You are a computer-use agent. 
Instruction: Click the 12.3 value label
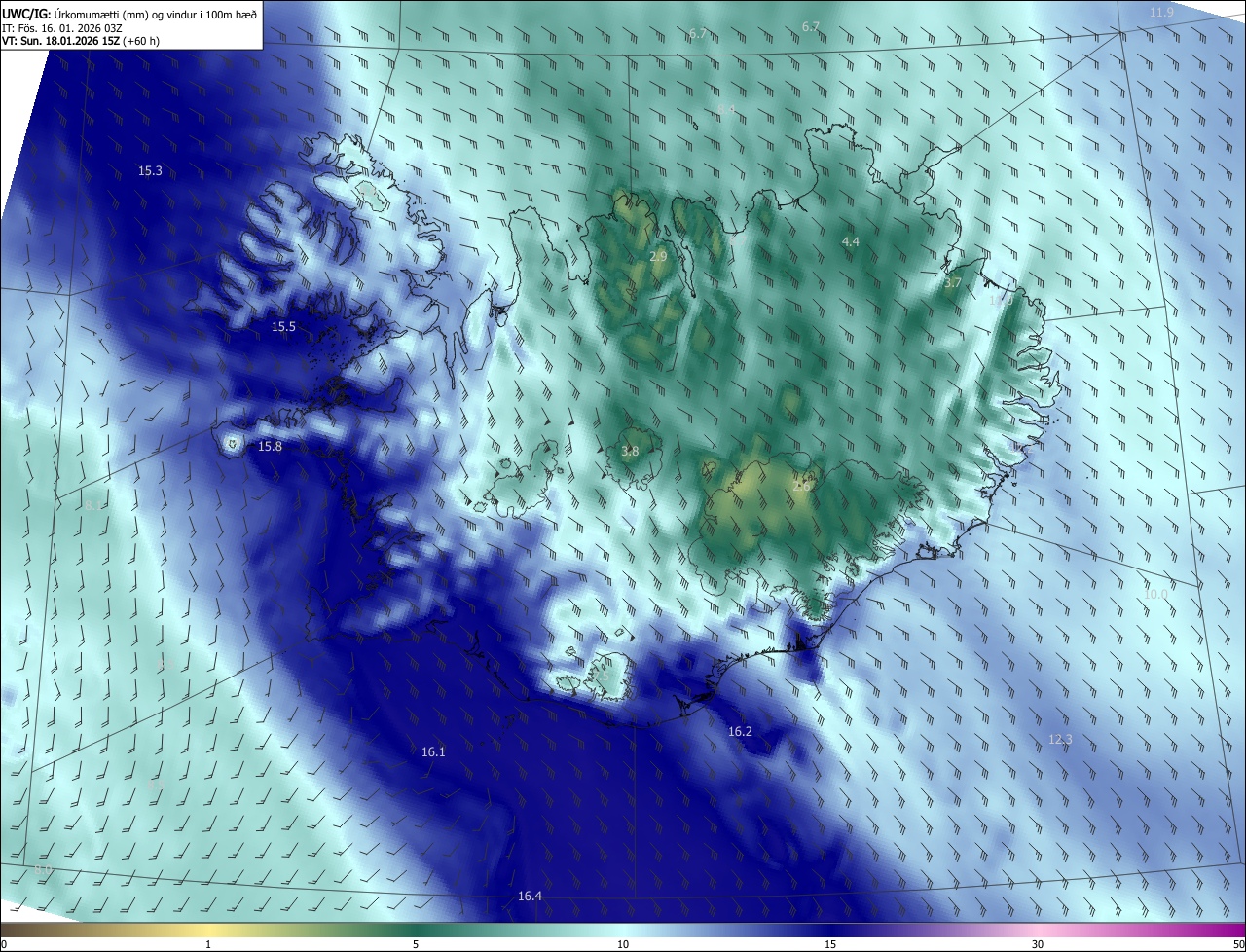(1060, 740)
